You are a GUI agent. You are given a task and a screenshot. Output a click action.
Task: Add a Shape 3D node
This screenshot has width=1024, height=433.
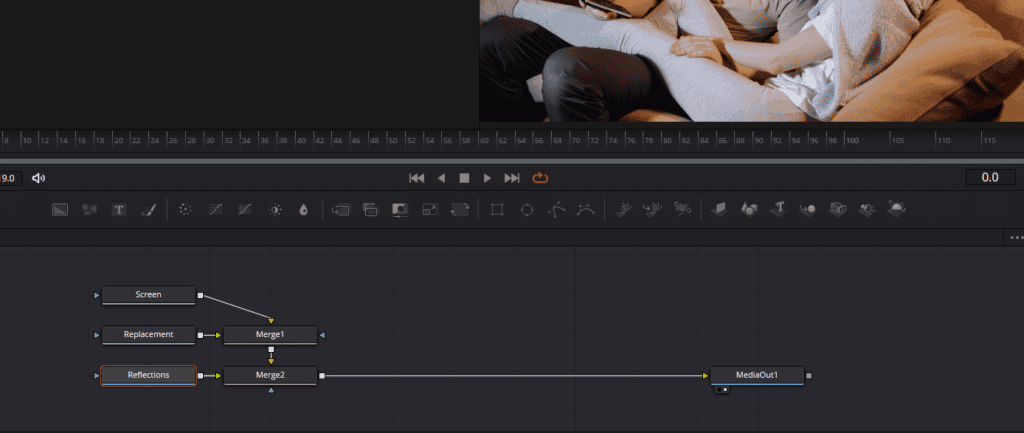tap(748, 209)
